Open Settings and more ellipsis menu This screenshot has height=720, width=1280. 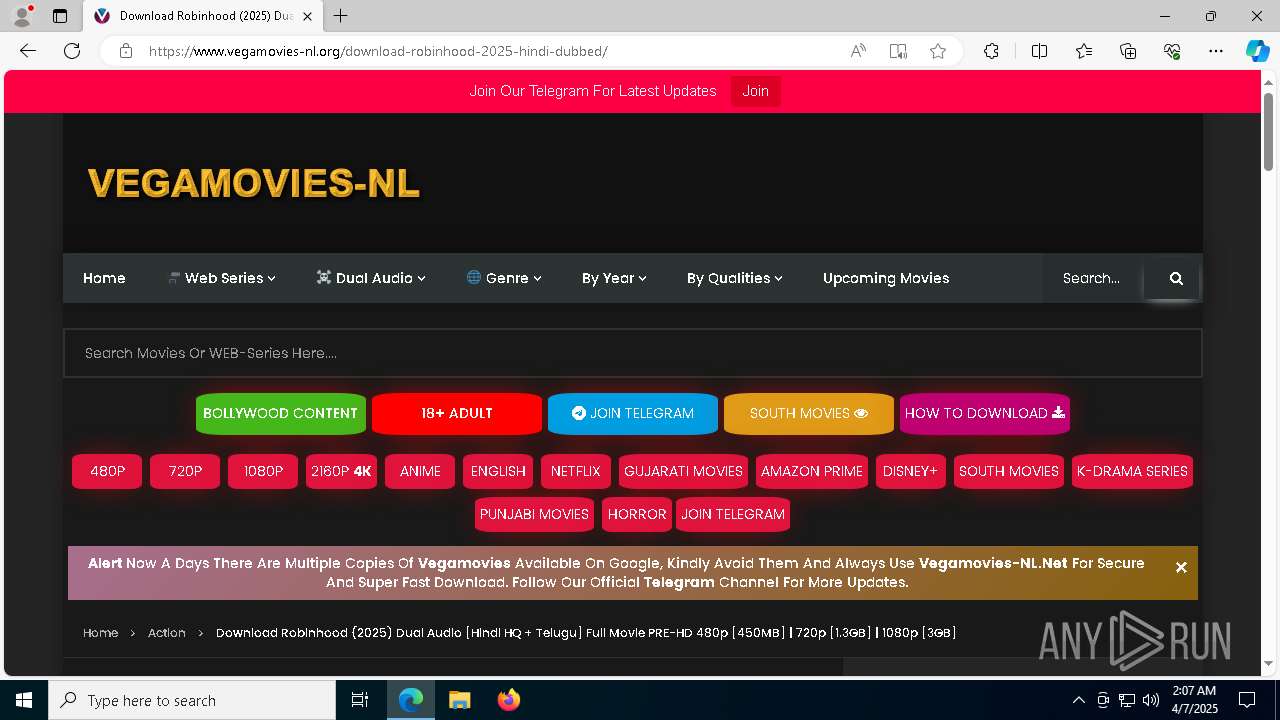1216,51
